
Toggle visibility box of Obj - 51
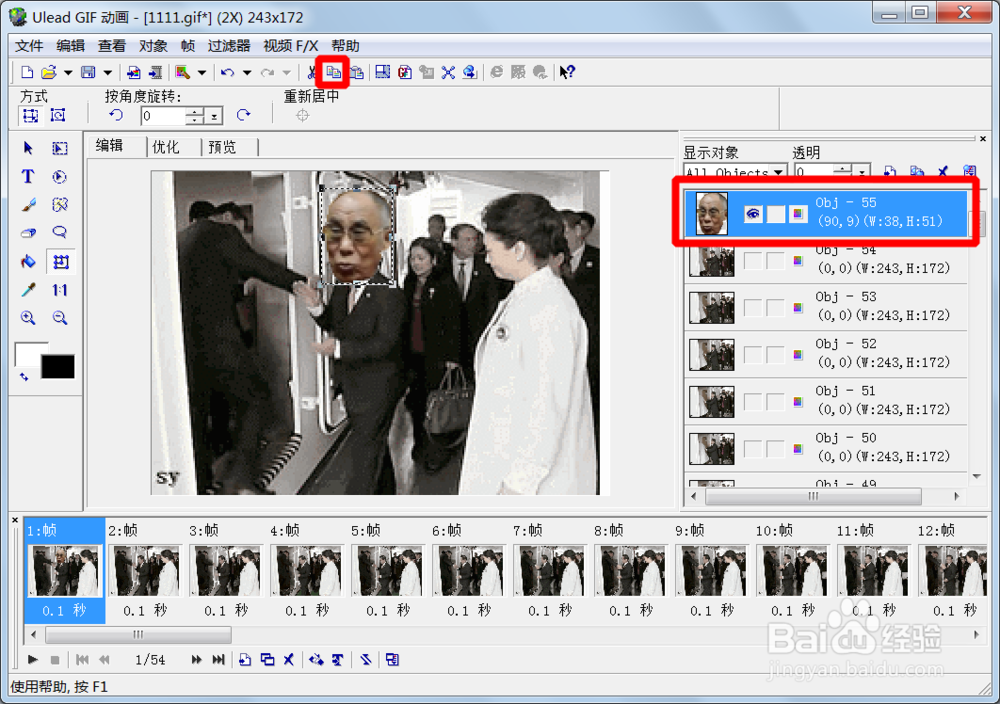coord(753,402)
